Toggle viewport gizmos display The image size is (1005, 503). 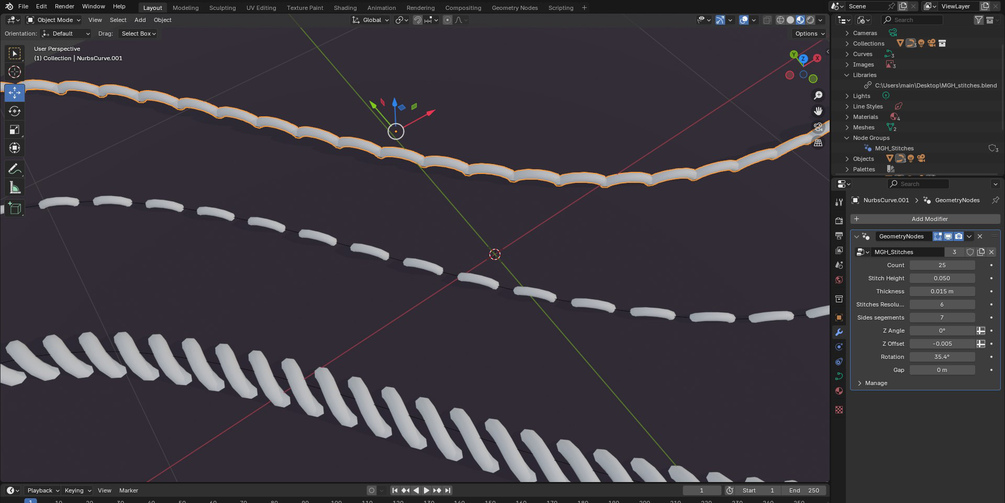(x=720, y=20)
